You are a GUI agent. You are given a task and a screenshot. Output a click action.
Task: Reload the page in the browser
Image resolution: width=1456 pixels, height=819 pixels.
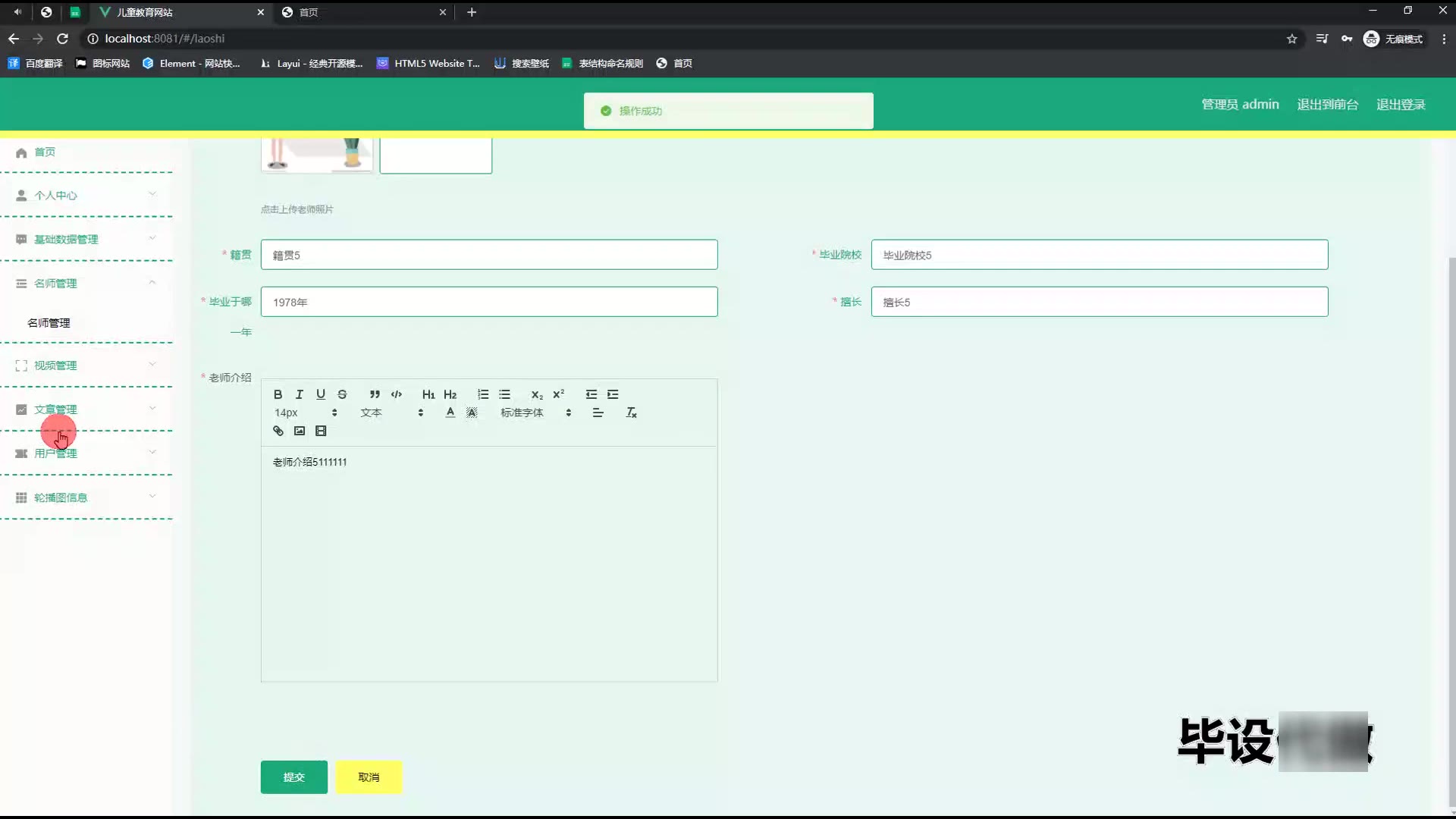click(63, 39)
